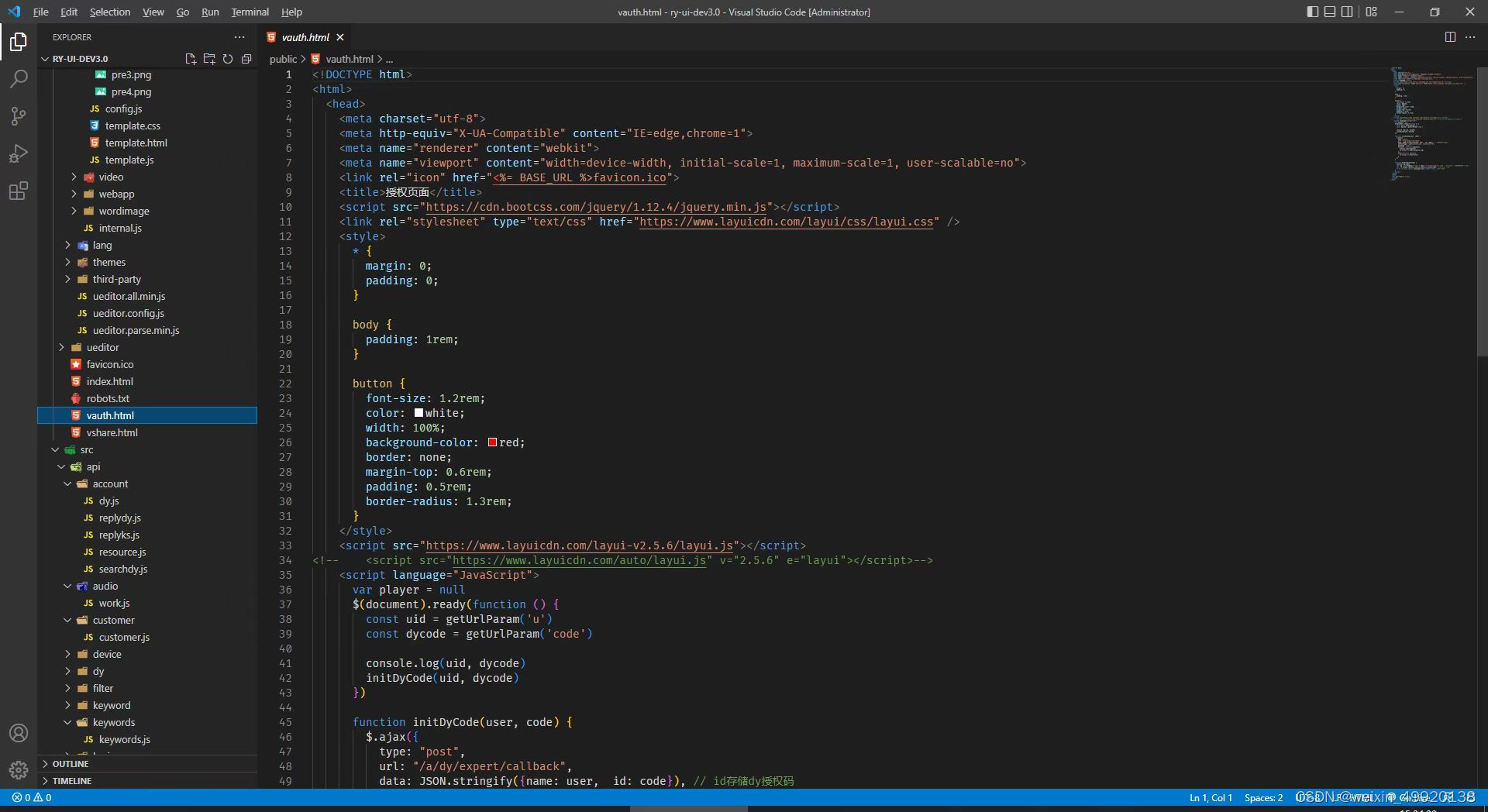
Task: Split the editor to the right
Action: click(1450, 37)
